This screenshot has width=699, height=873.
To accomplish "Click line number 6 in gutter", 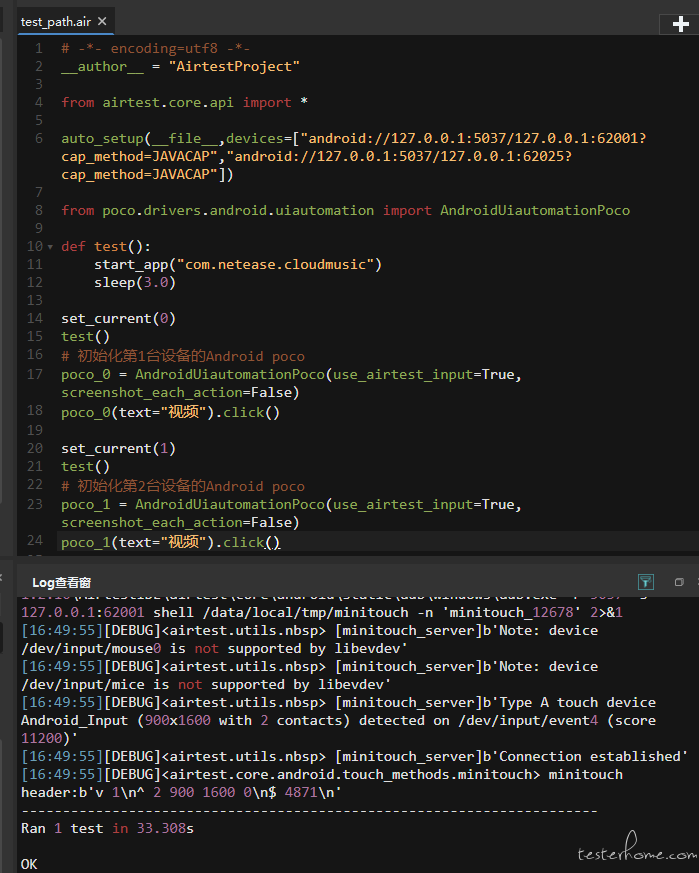I will point(38,138).
